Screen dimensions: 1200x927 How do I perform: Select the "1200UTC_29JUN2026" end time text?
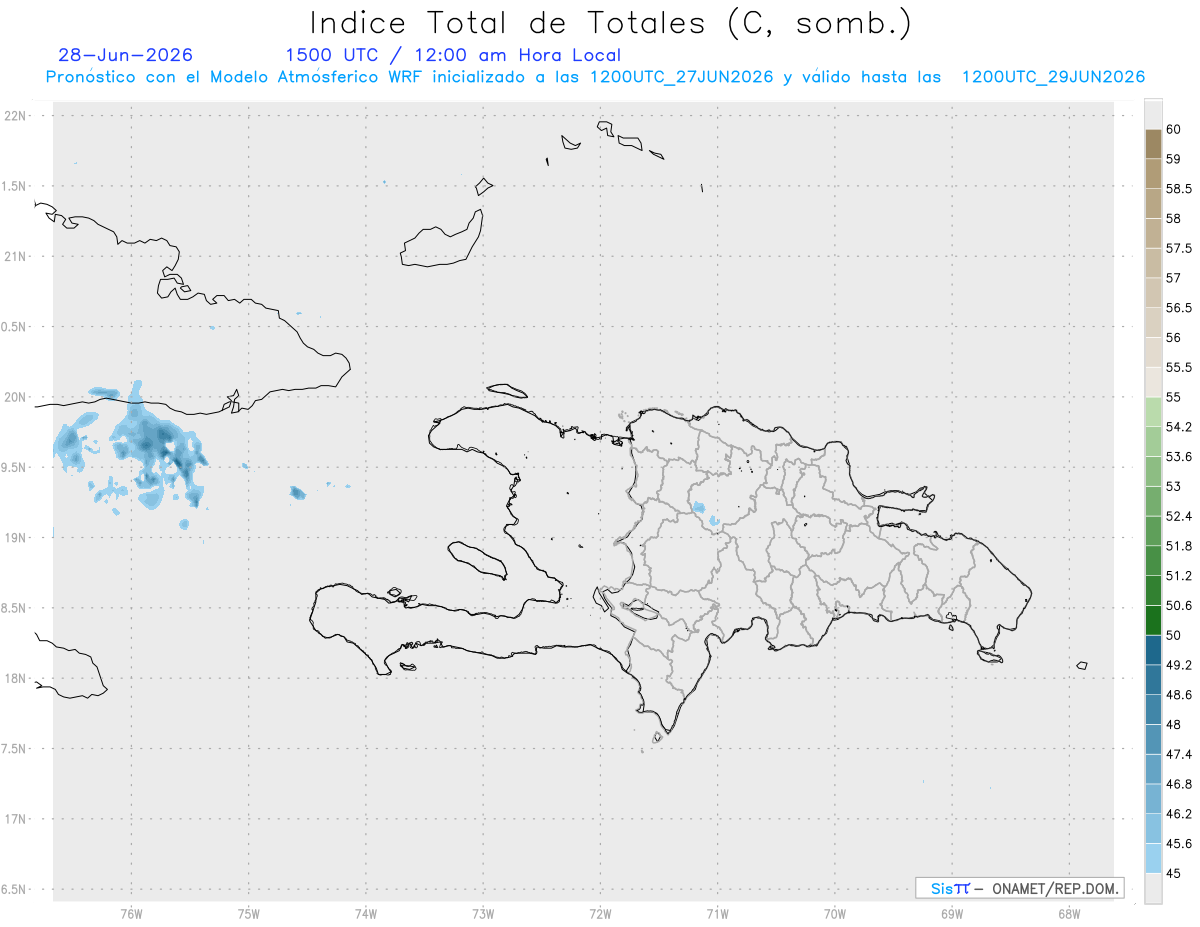(1053, 77)
